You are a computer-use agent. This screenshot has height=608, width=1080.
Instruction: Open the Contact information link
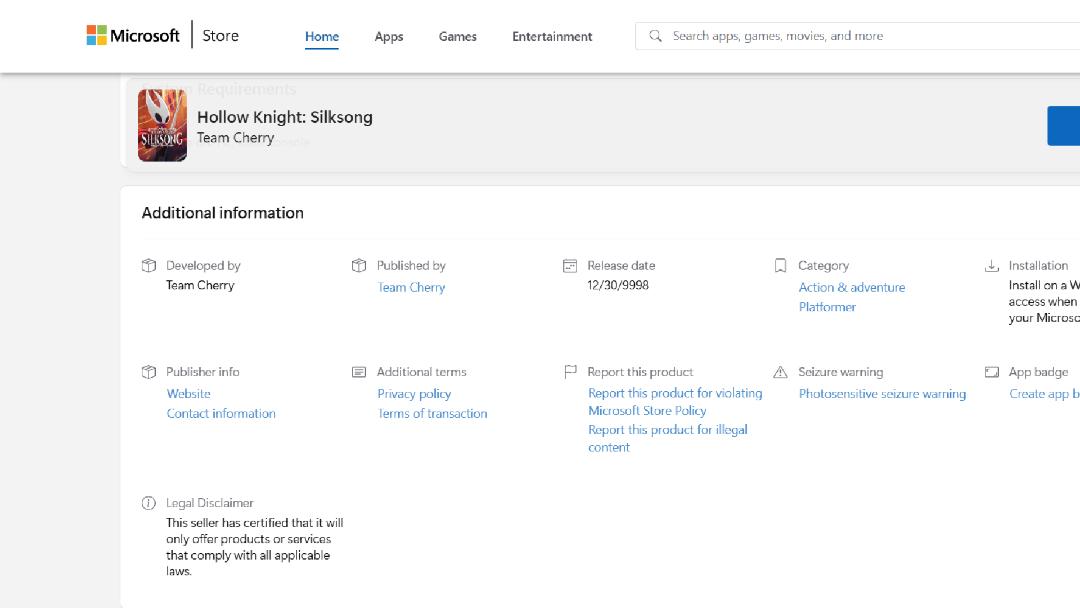pyautogui.click(x=220, y=413)
